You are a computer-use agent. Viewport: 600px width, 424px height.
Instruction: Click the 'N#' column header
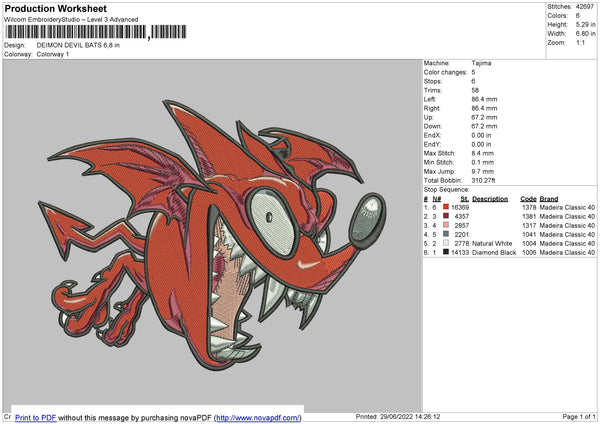pyautogui.click(x=437, y=199)
